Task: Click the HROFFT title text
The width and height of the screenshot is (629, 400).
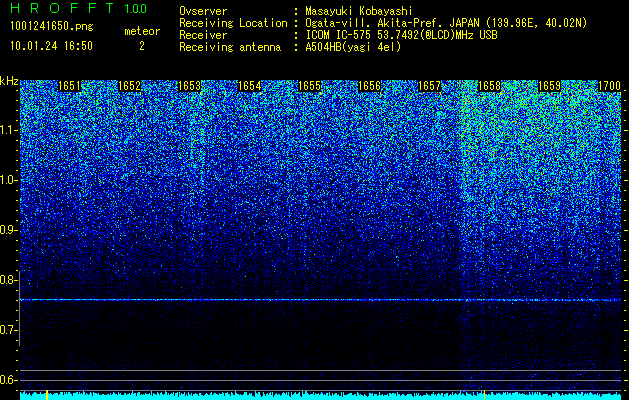Action: [x=63, y=8]
